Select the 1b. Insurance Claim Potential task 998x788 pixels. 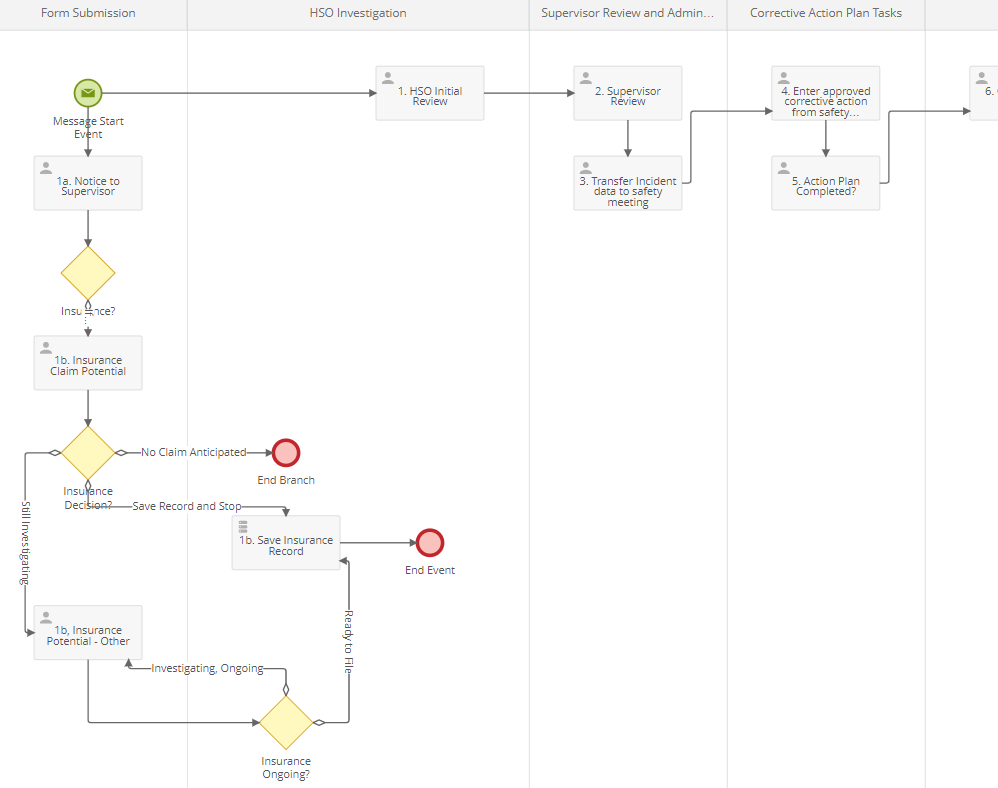tap(88, 363)
